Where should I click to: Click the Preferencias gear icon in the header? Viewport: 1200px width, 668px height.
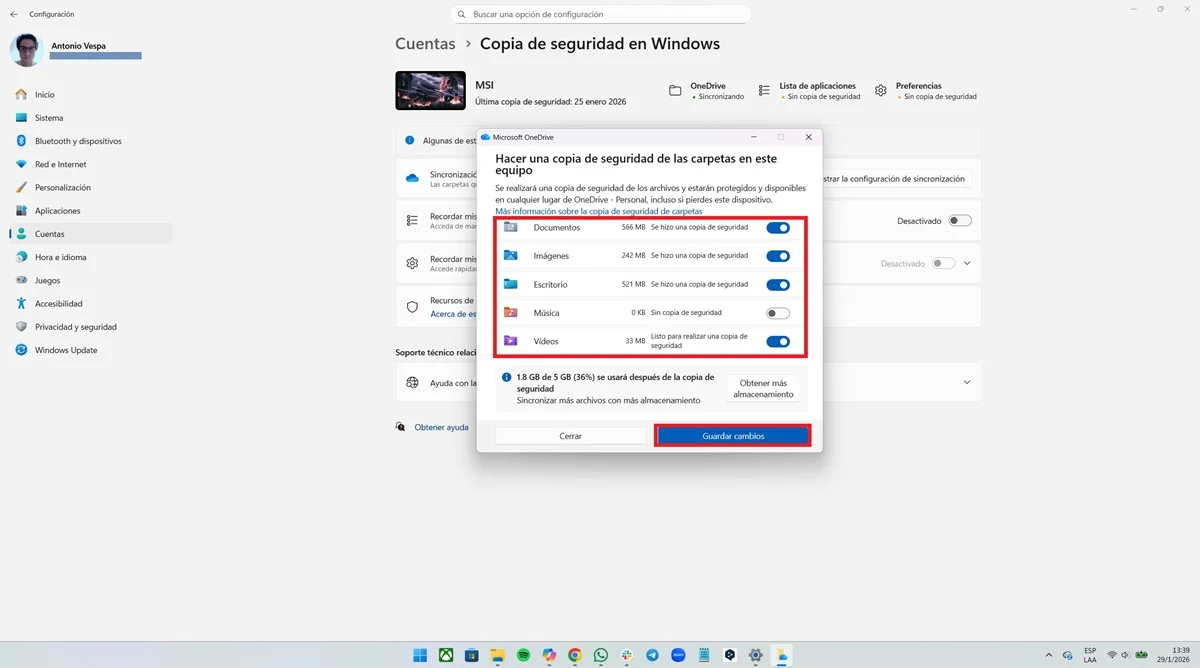tap(881, 90)
